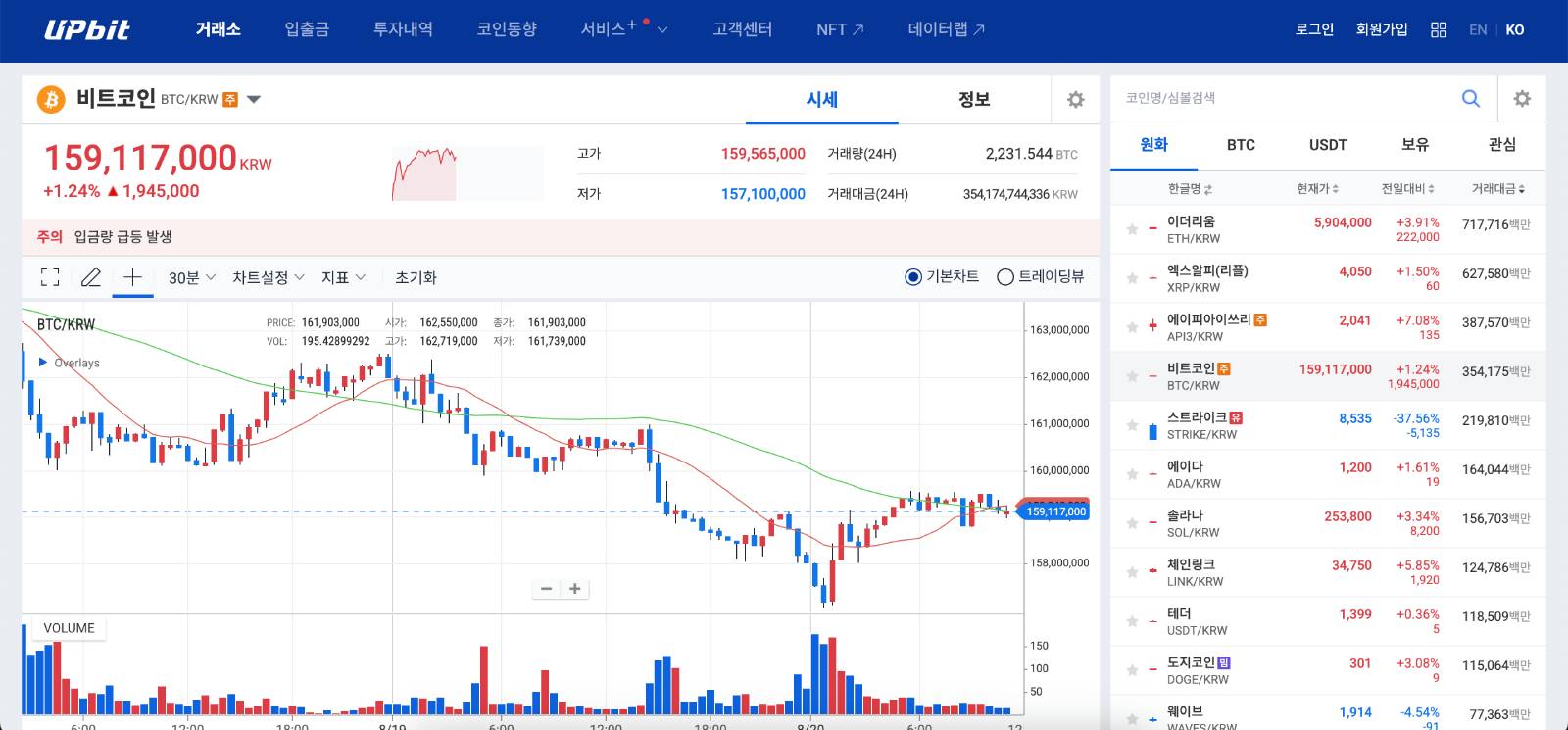Click in 코인명/심볼검색 search field
1568x730 pixels.
point(1284,98)
